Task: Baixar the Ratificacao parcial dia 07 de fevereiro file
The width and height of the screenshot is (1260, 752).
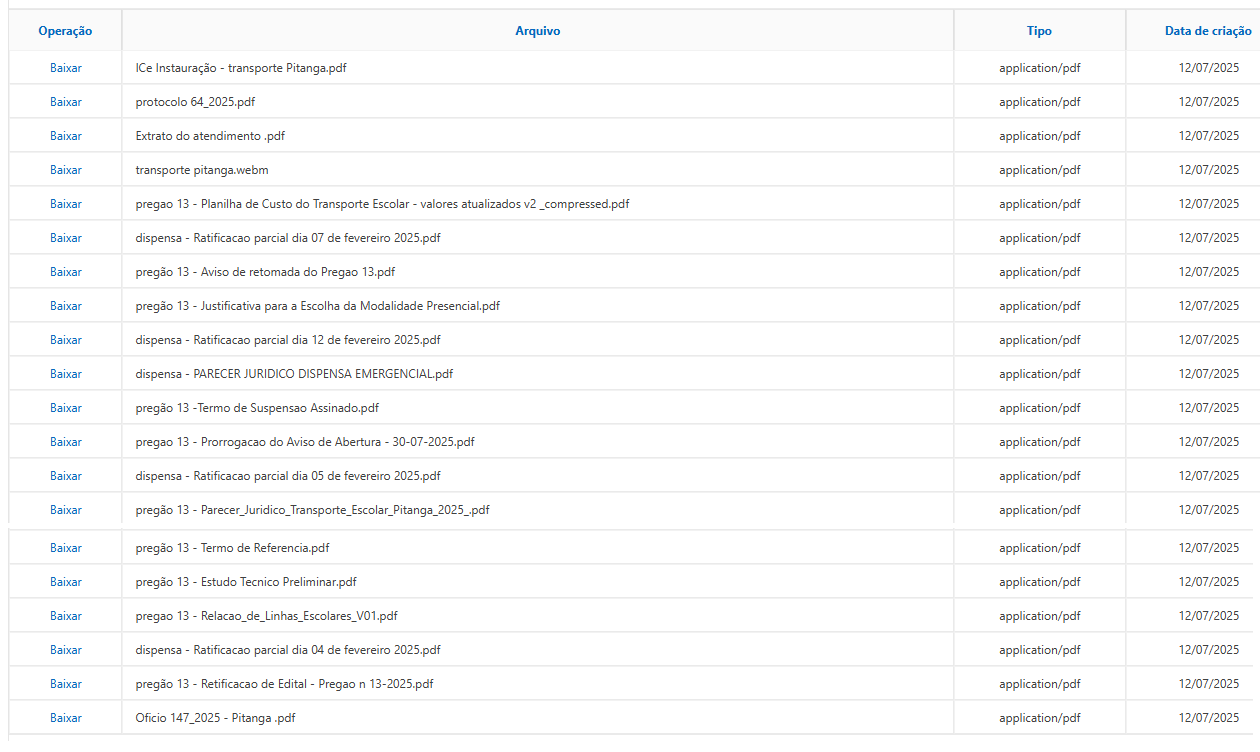Action: (x=66, y=238)
